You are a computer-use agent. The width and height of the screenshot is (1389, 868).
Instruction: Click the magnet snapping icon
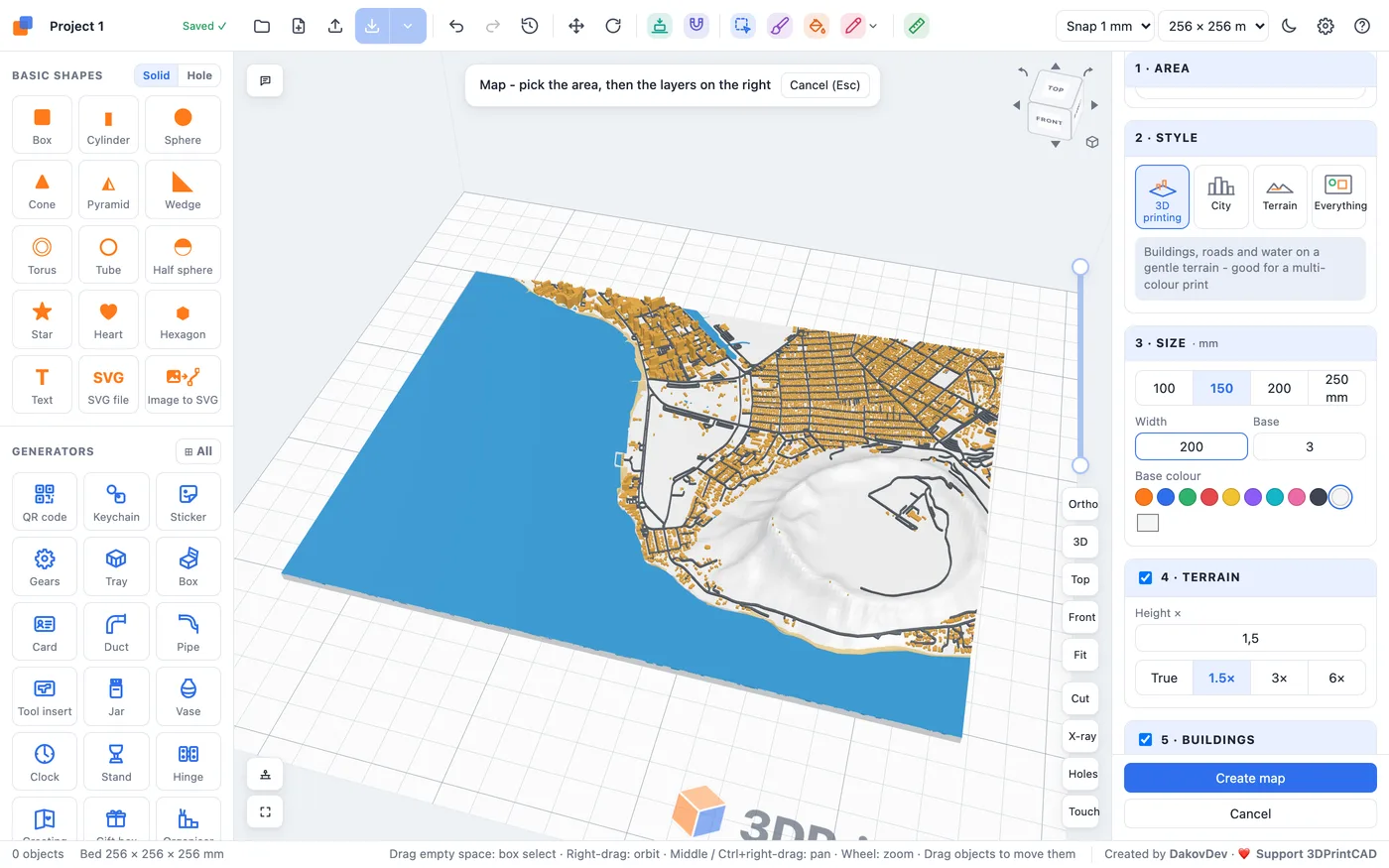click(x=696, y=26)
